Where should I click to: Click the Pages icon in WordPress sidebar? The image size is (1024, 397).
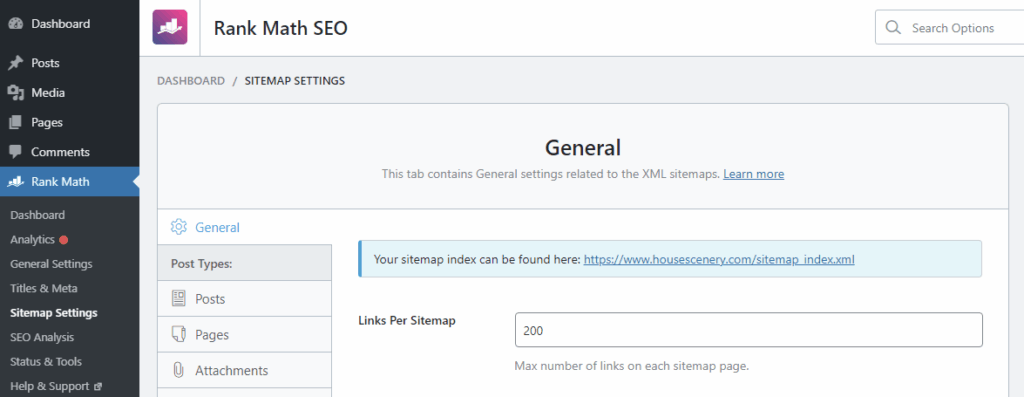[x=16, y=122]
